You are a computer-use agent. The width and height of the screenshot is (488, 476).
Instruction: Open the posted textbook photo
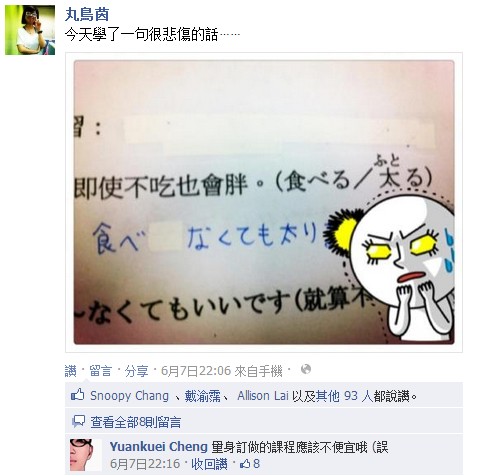tap(264, 202)
